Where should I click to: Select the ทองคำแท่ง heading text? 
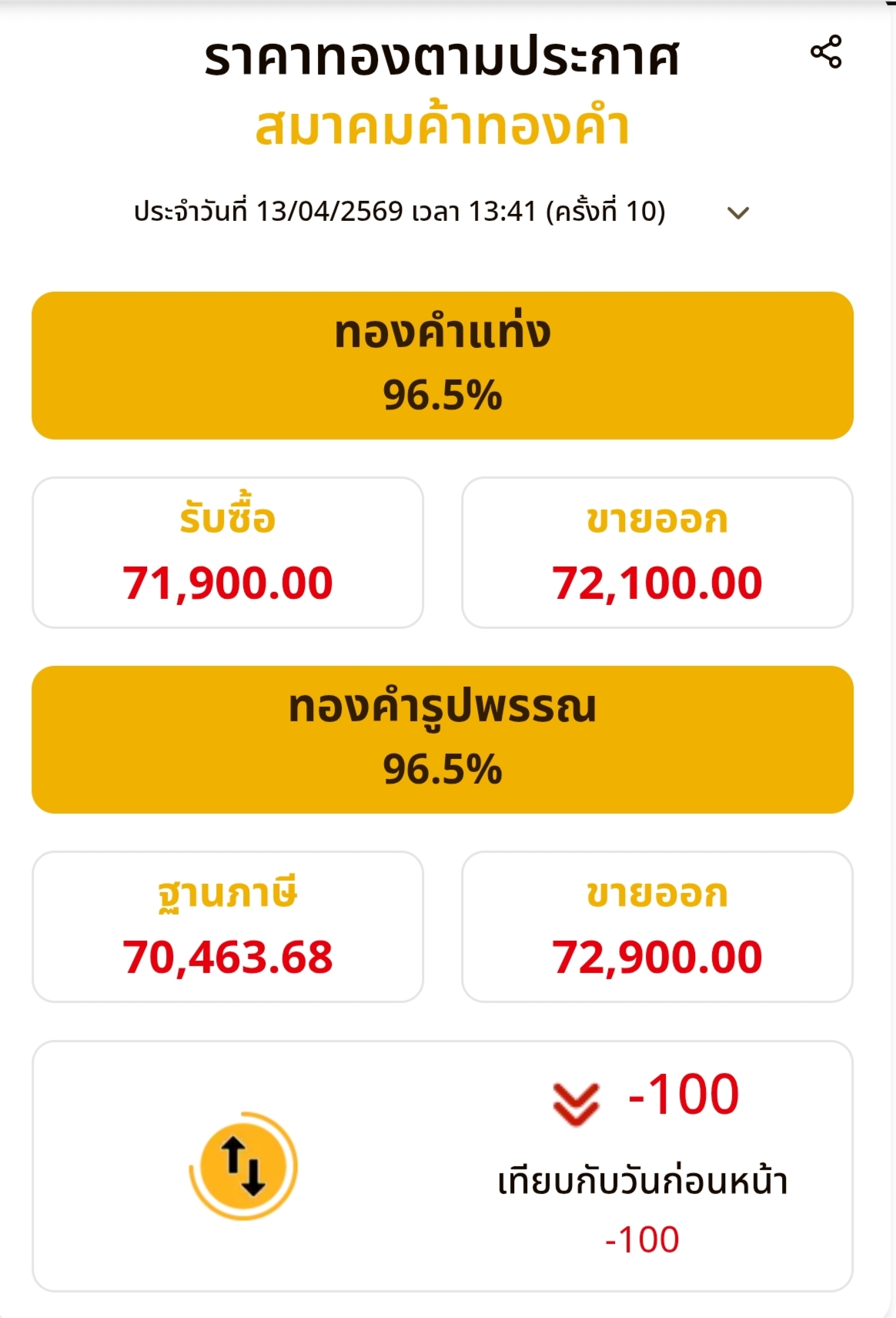tap(443, 333)
